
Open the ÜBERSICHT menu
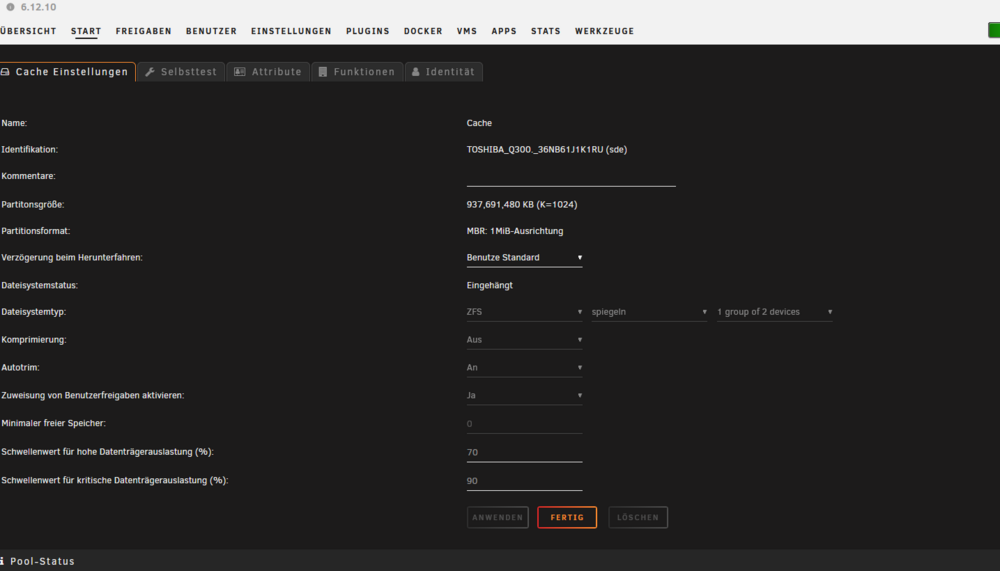pyautogui.click(x=28, y=31)
